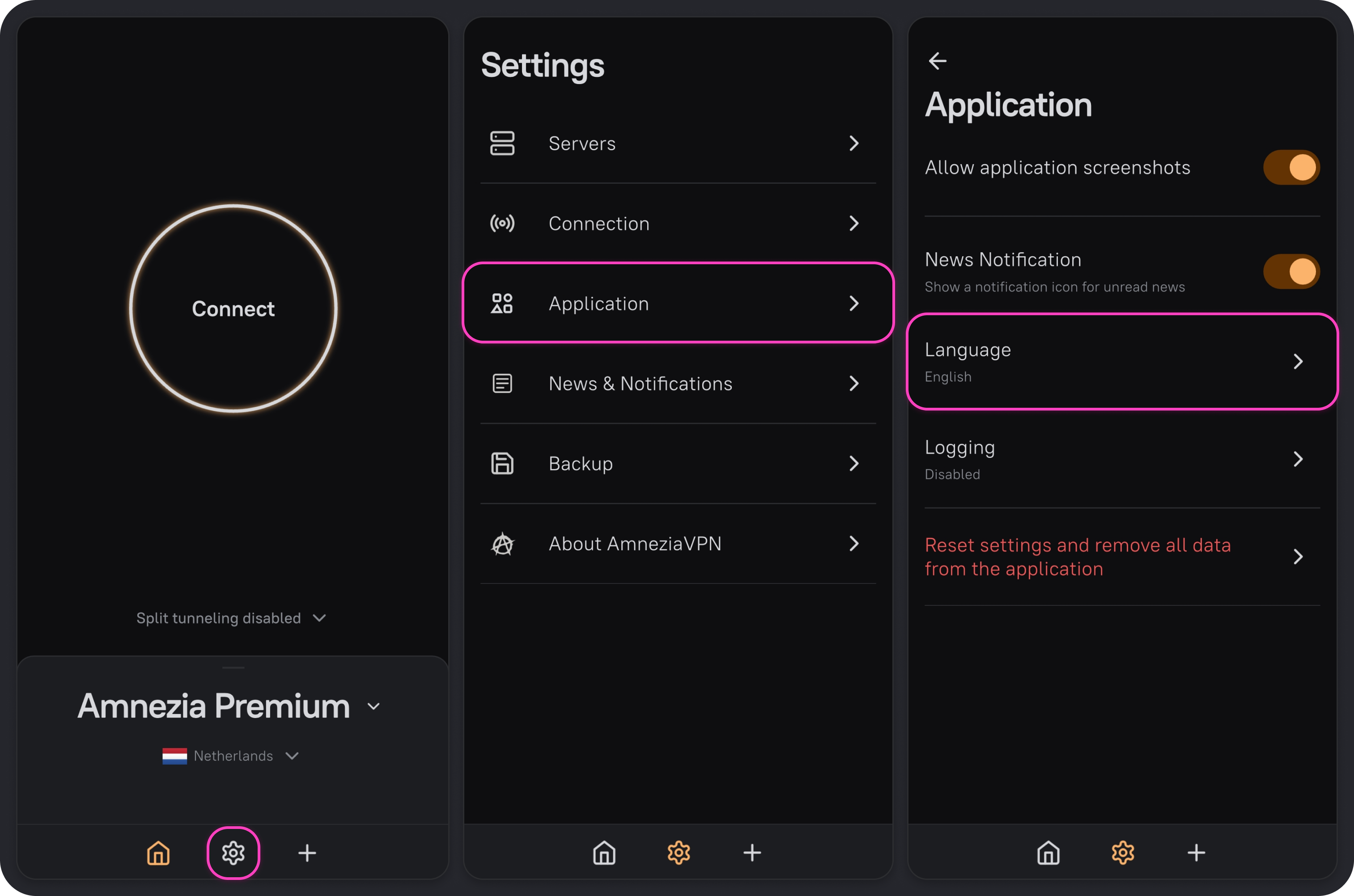Expand the Split tunneling disabled dropdown
This screenshot has height=896, width=1354.
[319, 618]
